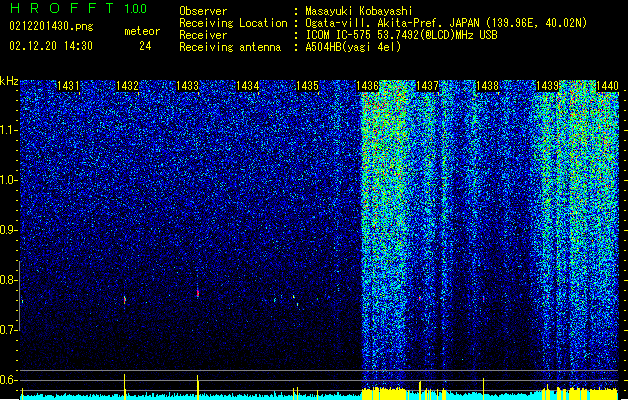The height and width of the screenshot is (400, 629).
Task: Click the Observer label
Action: click(203, 11)
